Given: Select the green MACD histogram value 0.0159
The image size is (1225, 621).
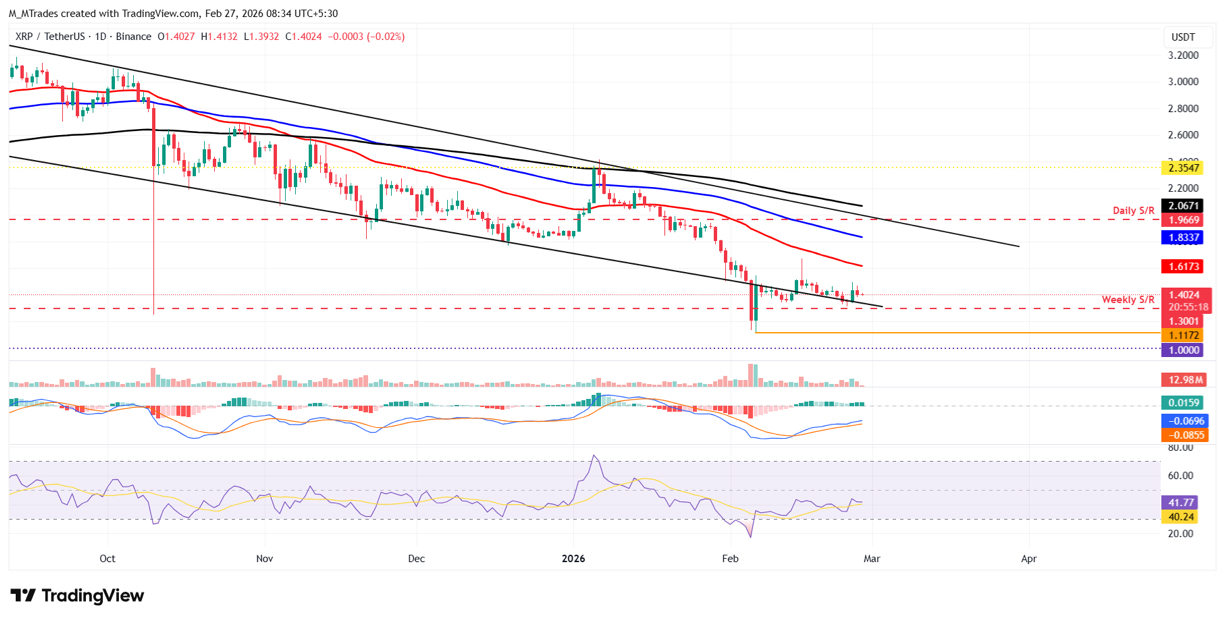Looking at the screenshot, I should [1184, 403].
